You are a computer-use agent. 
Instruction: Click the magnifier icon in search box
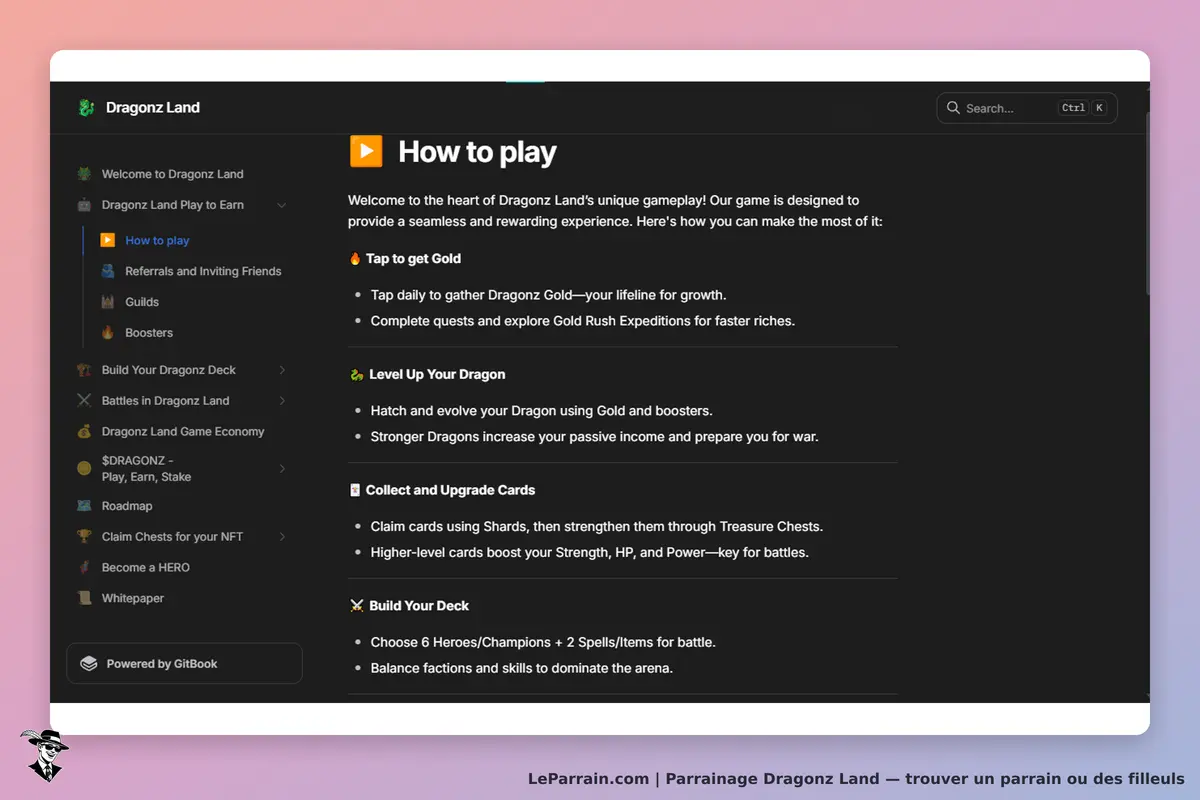point(953,108)
